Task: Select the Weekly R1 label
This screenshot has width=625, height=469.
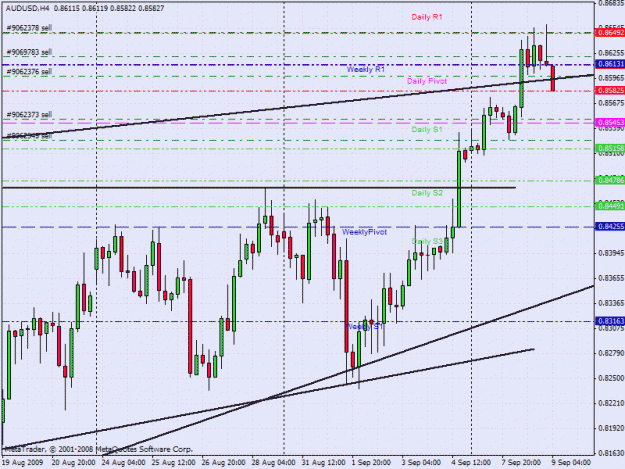Action: pyautogui.click(x=366, y=69)
